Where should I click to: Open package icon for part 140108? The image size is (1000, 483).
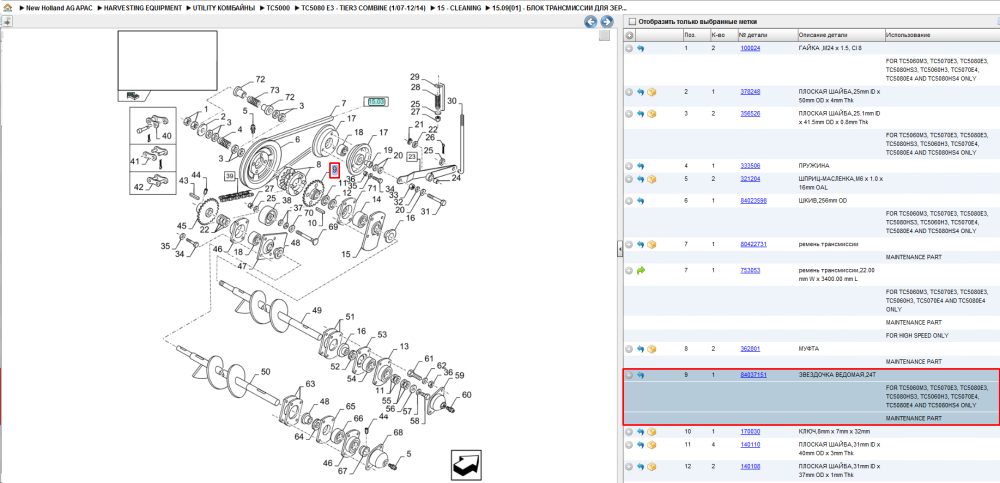click(x=652, y=466)
